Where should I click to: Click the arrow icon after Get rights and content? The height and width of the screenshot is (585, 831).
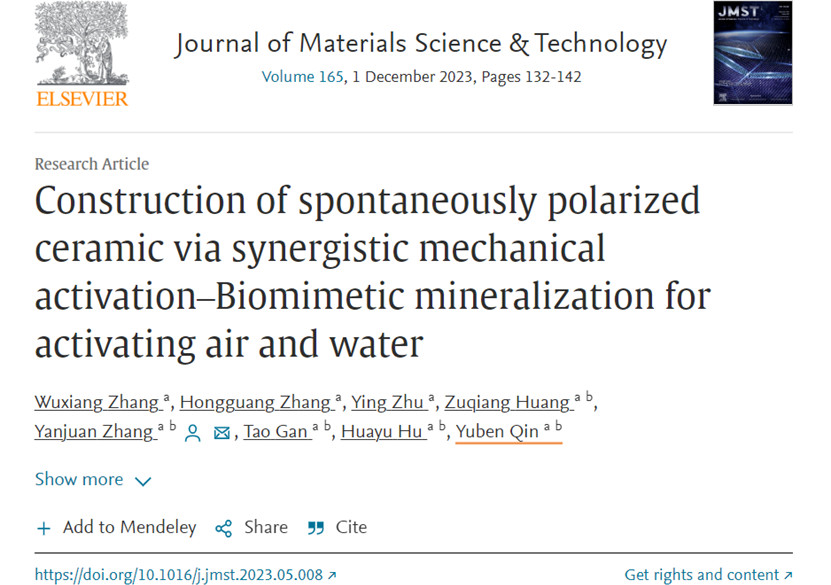coord(788,575)
